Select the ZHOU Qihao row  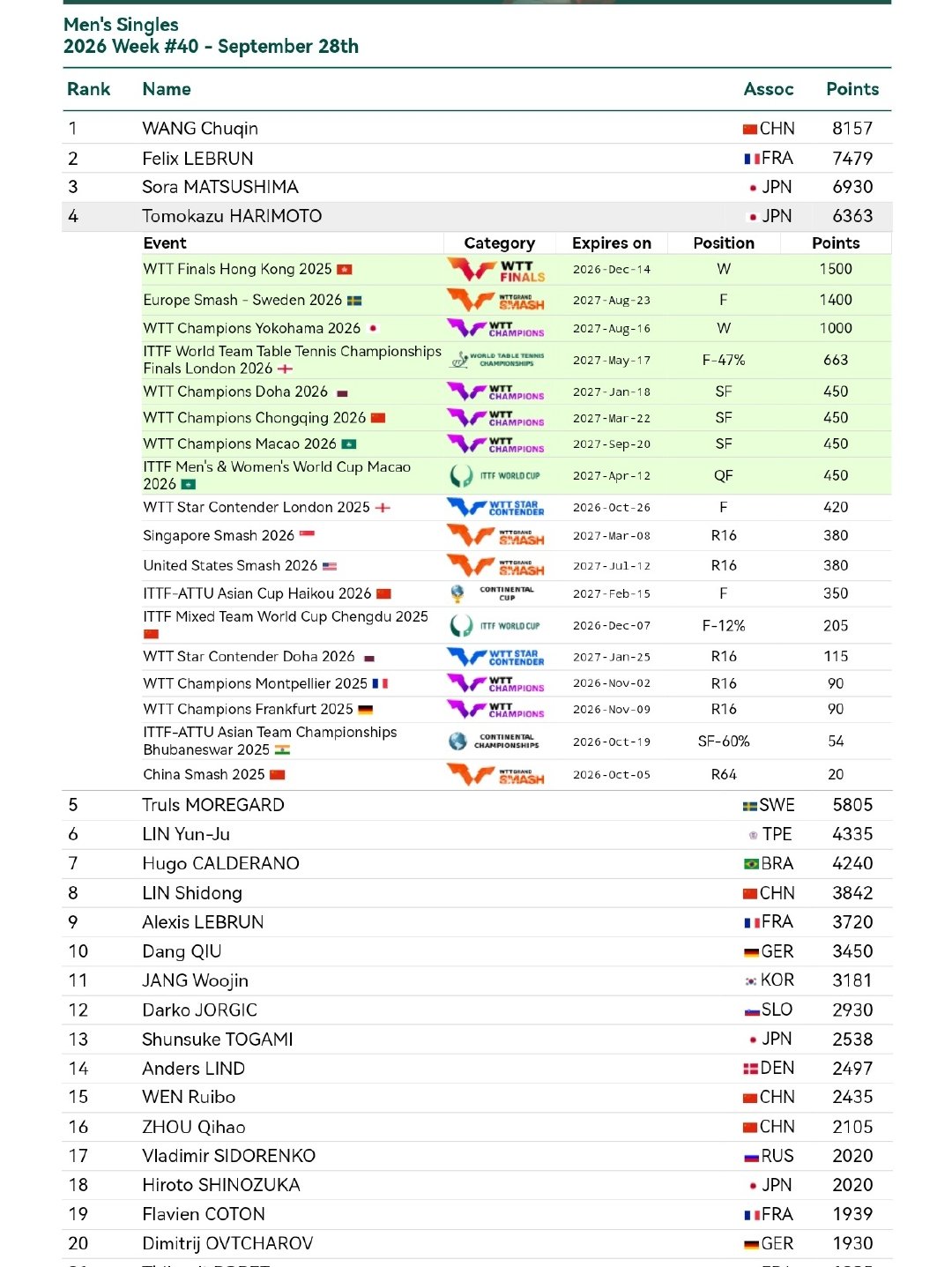[477, 1127]
